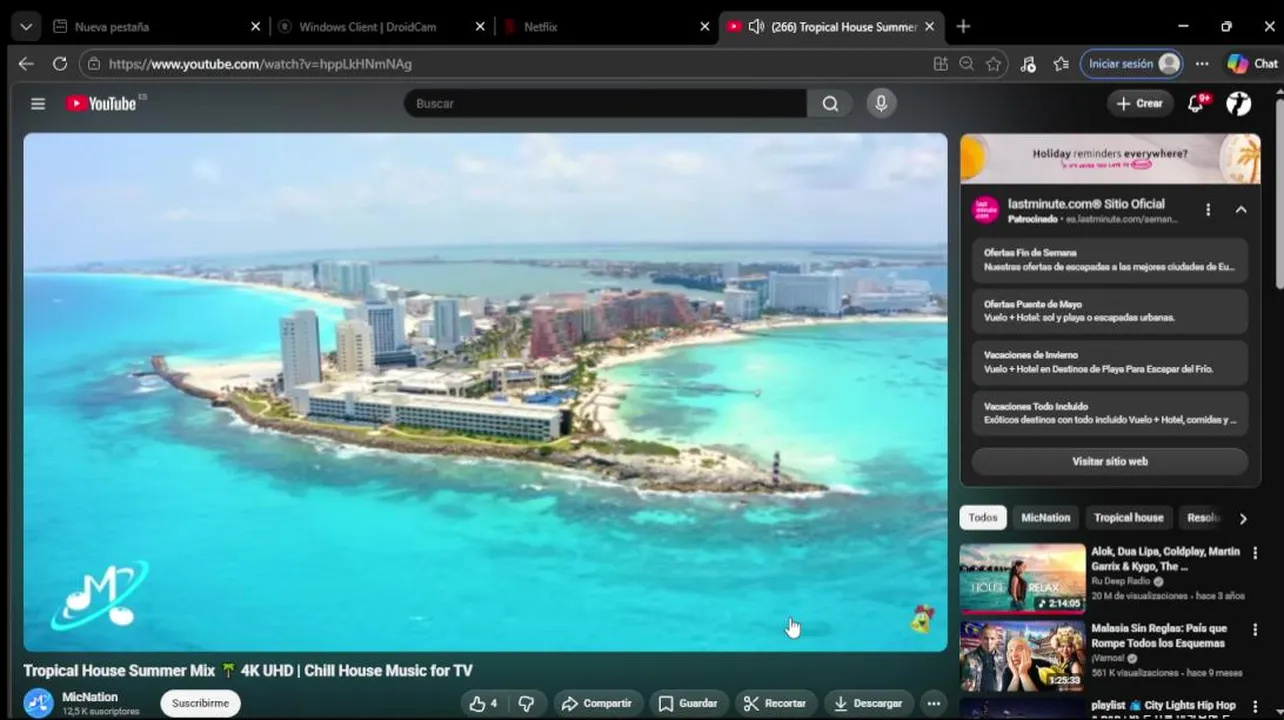Open the split screen apps icon
This screenshot has width=1284, height=720.
coord(940,64)
